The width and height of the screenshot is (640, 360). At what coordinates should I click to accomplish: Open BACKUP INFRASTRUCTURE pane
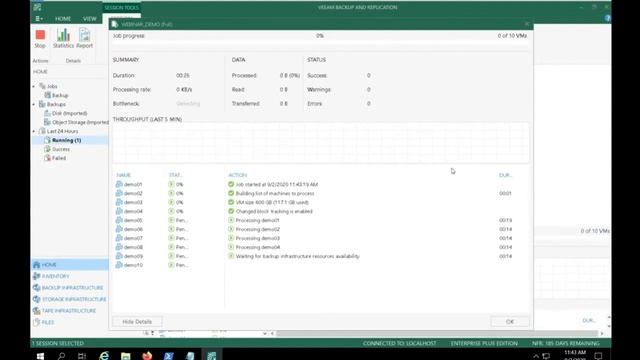pos(70,288)
